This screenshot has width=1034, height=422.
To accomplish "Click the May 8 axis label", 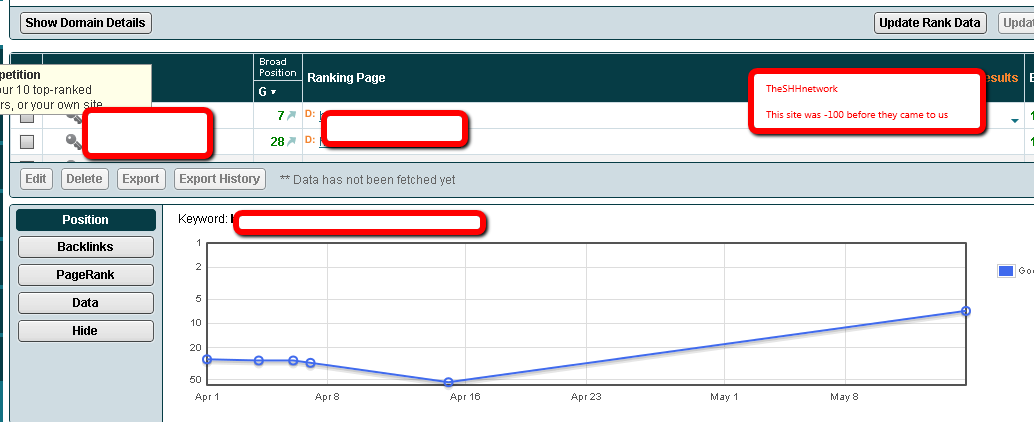I will point(844,397).
